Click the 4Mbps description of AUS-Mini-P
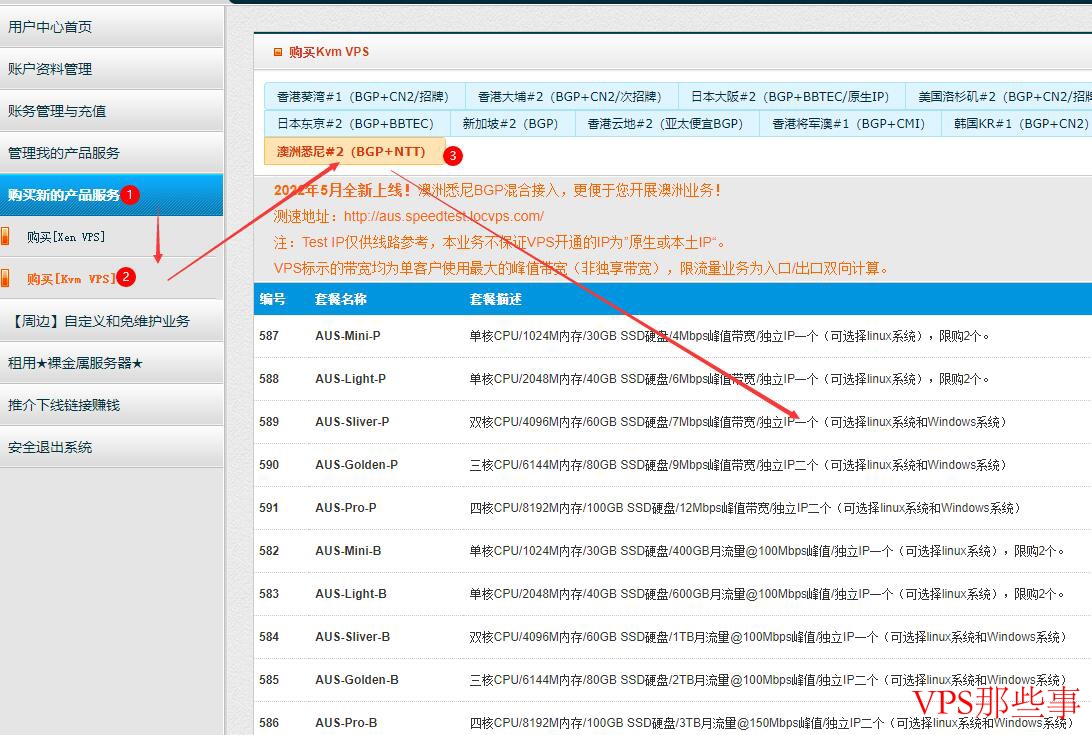 [x=729, y=336]
